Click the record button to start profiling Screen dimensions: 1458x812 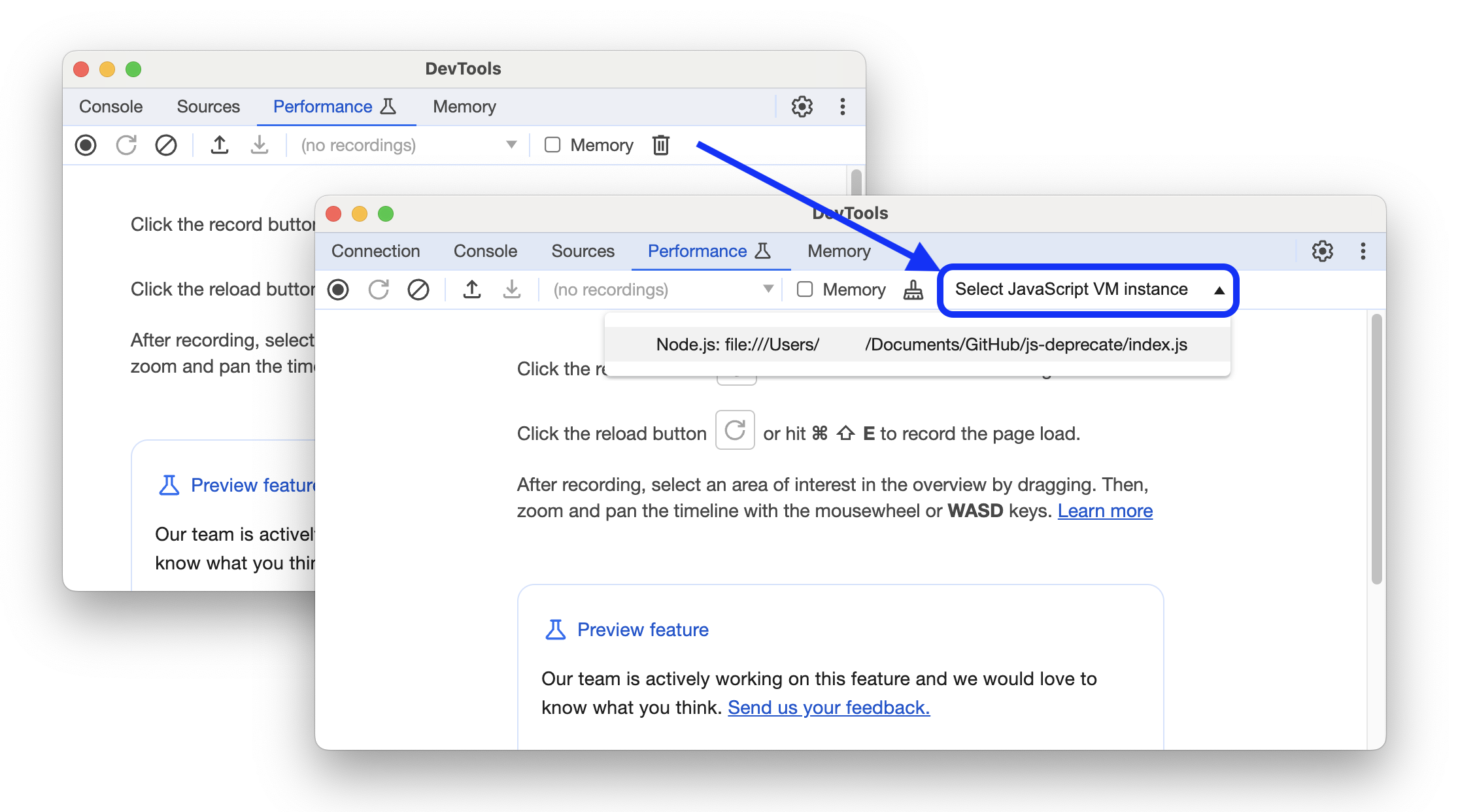coord(341,289)
